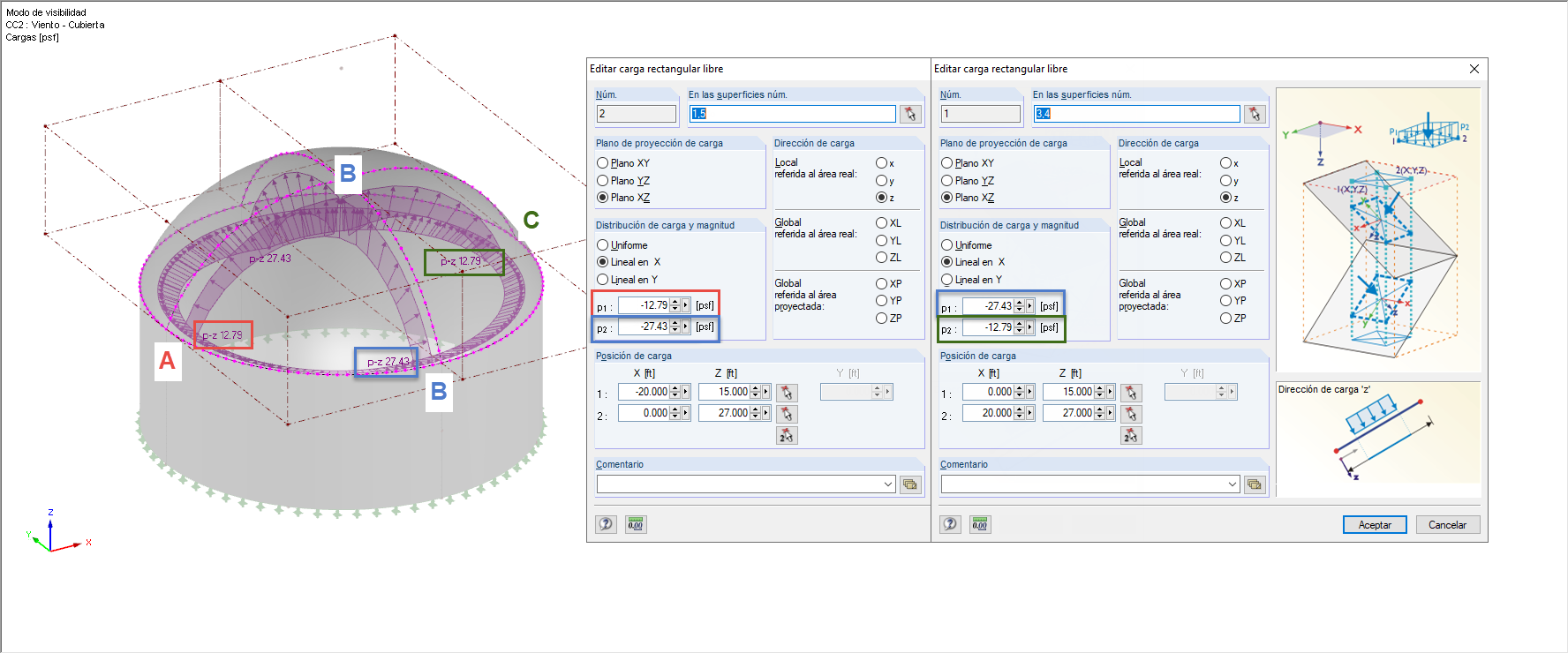Open Comentario dropdown in left dialog
The height and width of the screenshot is (653, 1568).
click(x=888, y=484)
